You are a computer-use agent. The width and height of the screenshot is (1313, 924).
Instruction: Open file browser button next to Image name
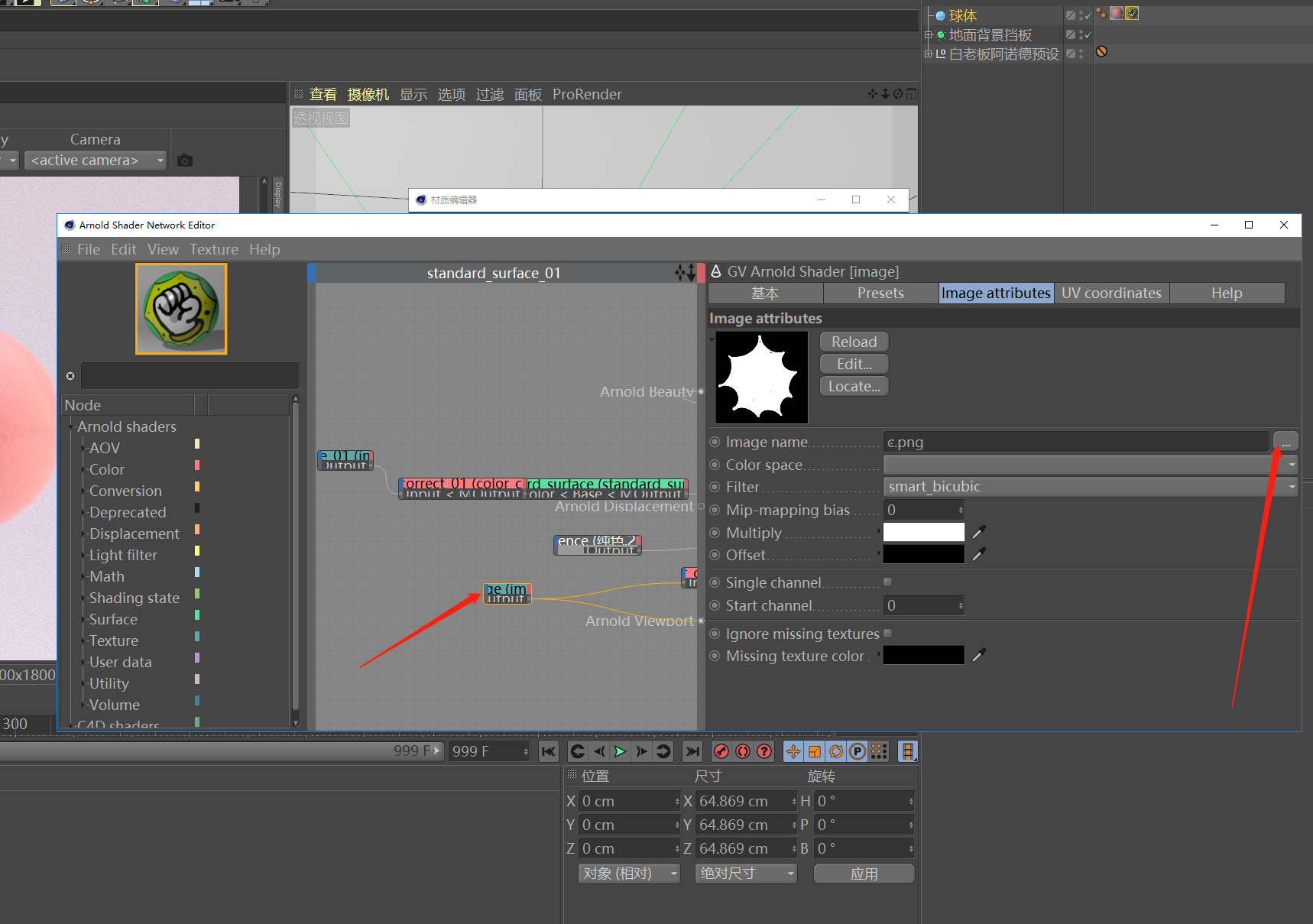pos(1285,442)
